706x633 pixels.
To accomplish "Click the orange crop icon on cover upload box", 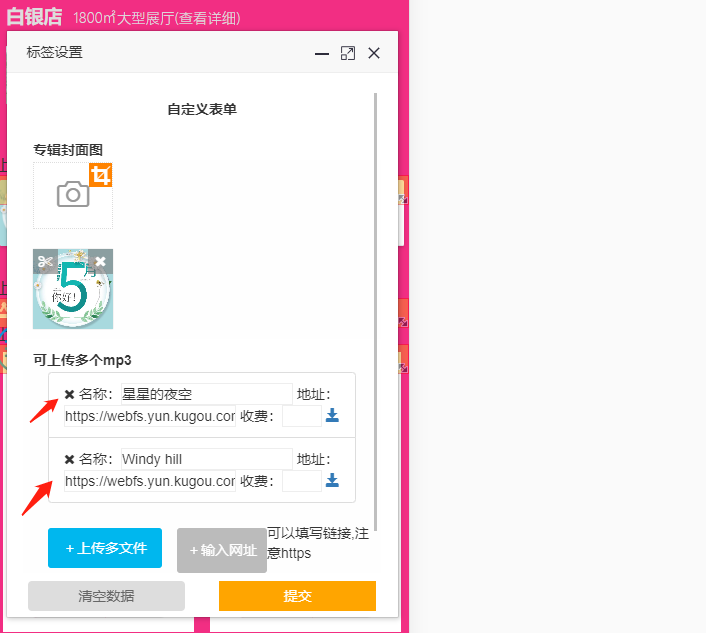I will 100,175.
